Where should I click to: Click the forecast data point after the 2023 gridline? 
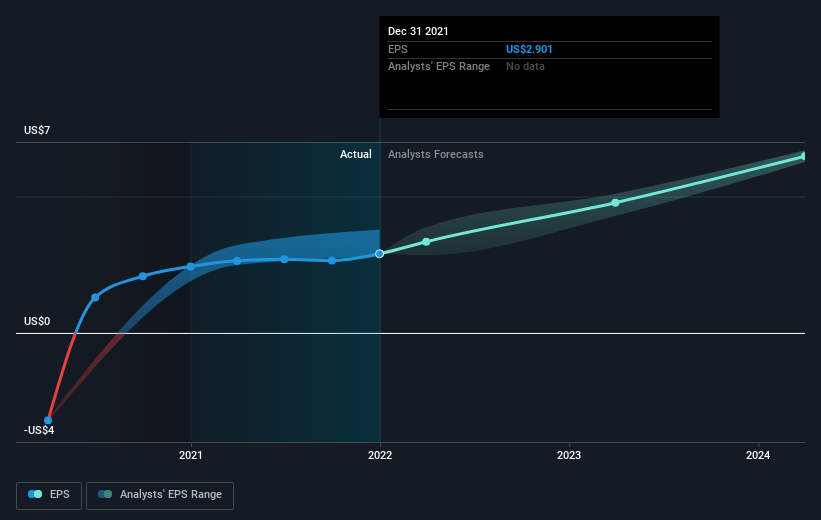click(615, 203)
